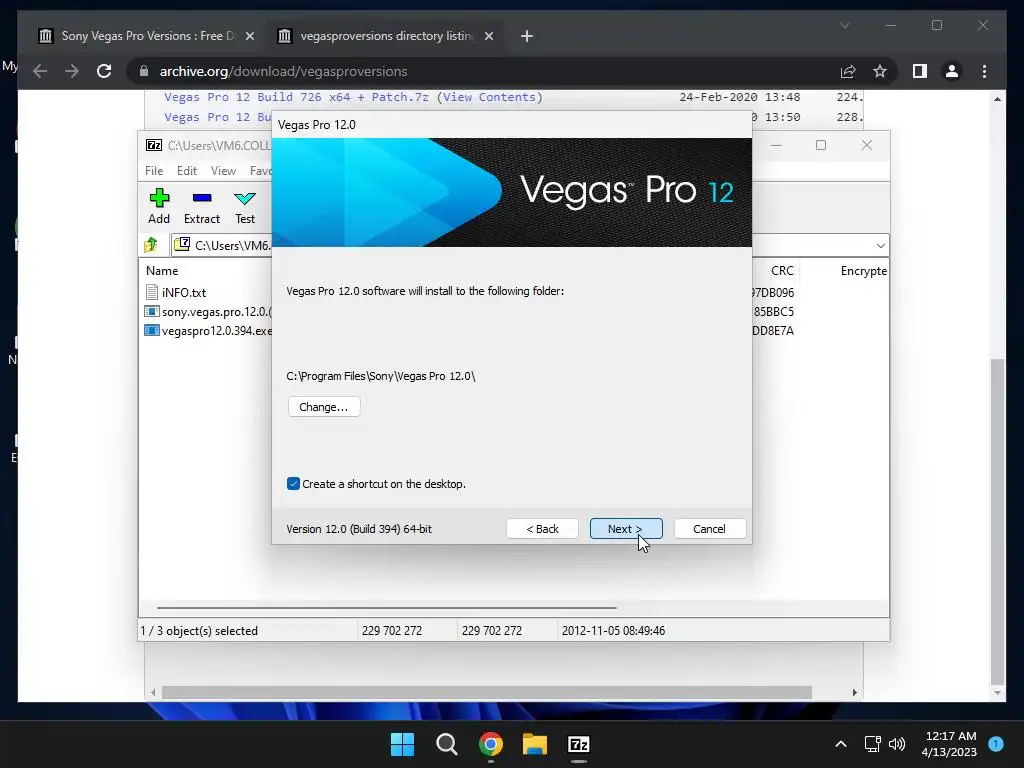Click 7-Zip up-one-level folder icon

[152, 245]
